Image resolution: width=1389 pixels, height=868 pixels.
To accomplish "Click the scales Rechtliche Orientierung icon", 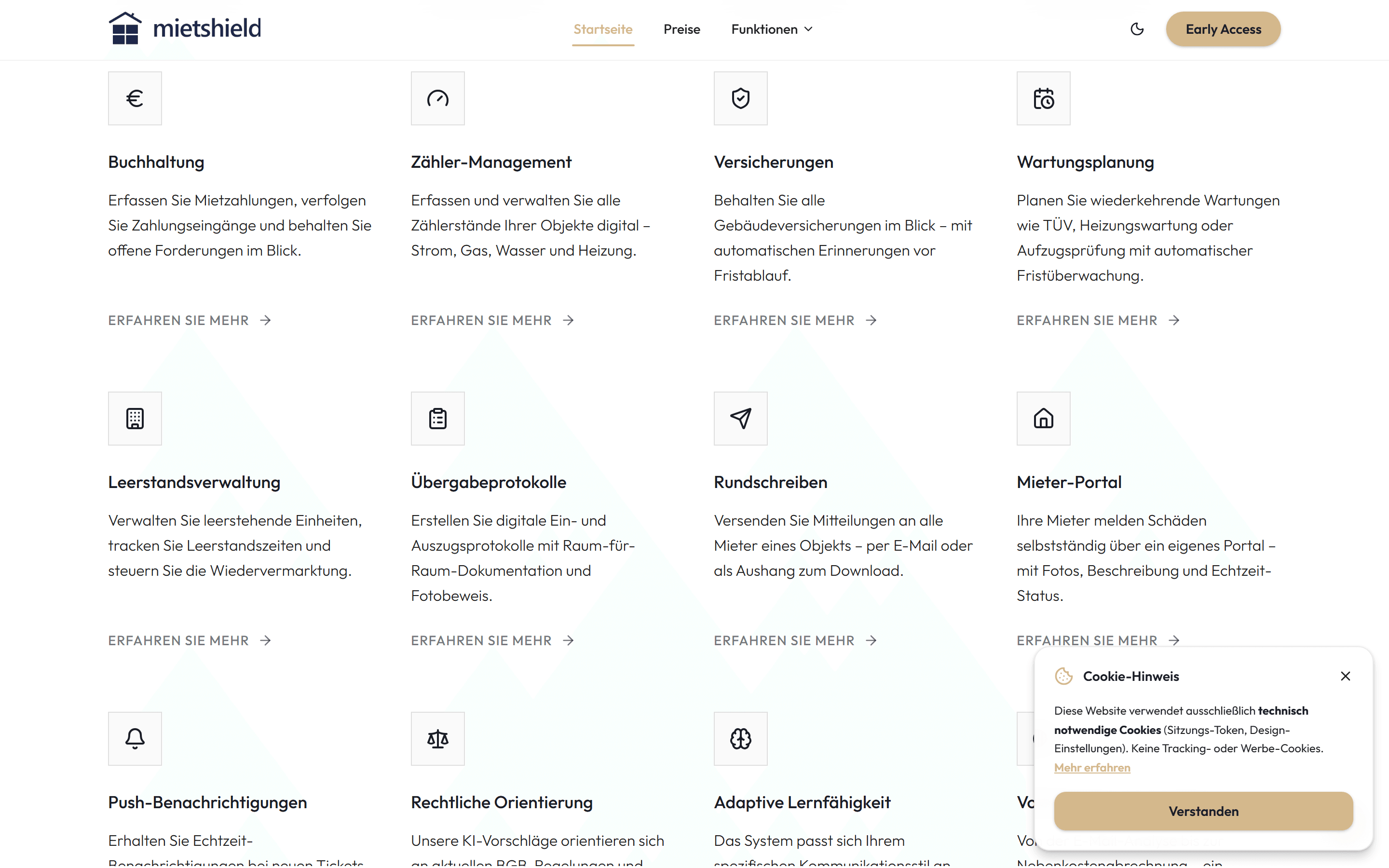I will click(x=437, y=739).
